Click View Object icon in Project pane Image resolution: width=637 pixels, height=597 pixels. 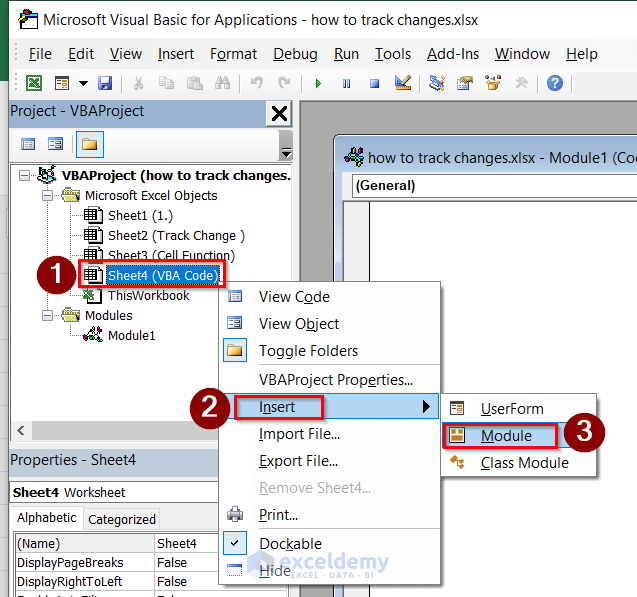pos(55,144)
